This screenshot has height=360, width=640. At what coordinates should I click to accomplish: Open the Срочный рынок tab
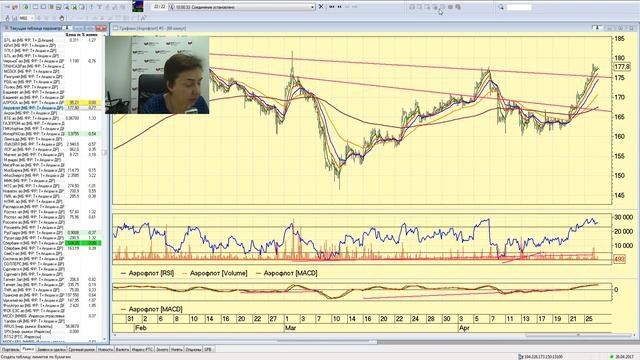[x=82, y=349]
